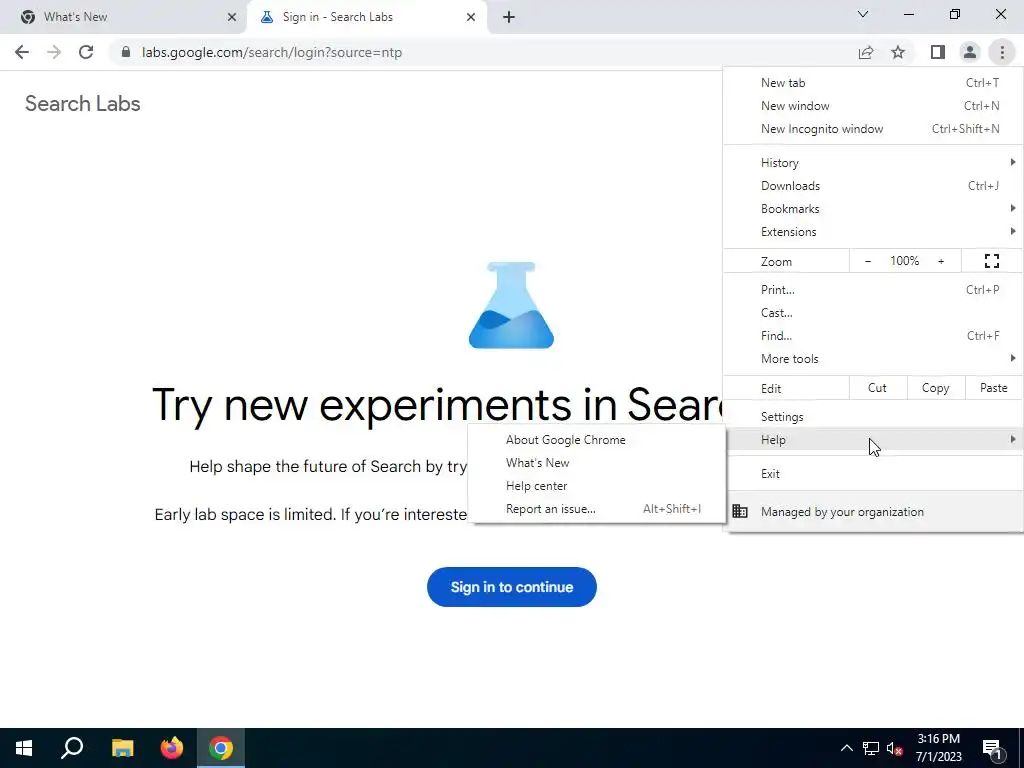
Task: Click the three-dot Chrome menu icon
Action: [1002, 52]
